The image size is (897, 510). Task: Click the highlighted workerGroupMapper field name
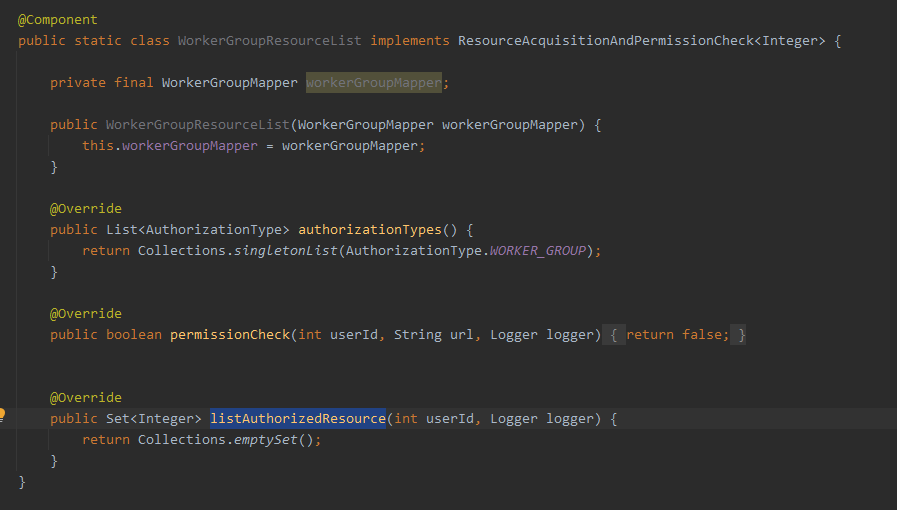[x=374, y=83]
